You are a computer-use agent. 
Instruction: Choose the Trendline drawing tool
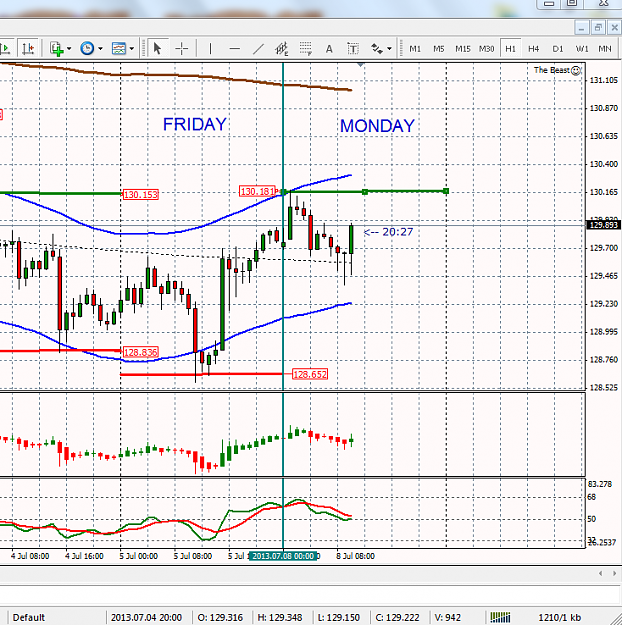tap(258, 49)
